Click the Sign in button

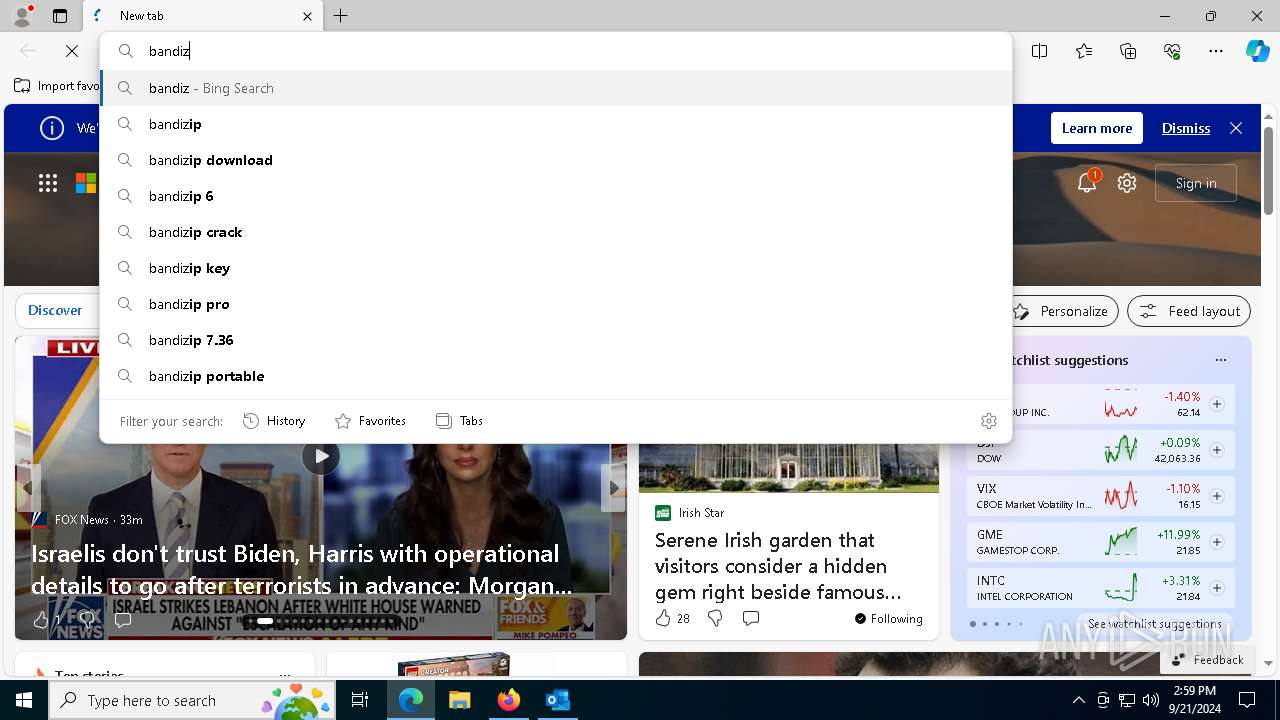click(x=1196, y=183)
